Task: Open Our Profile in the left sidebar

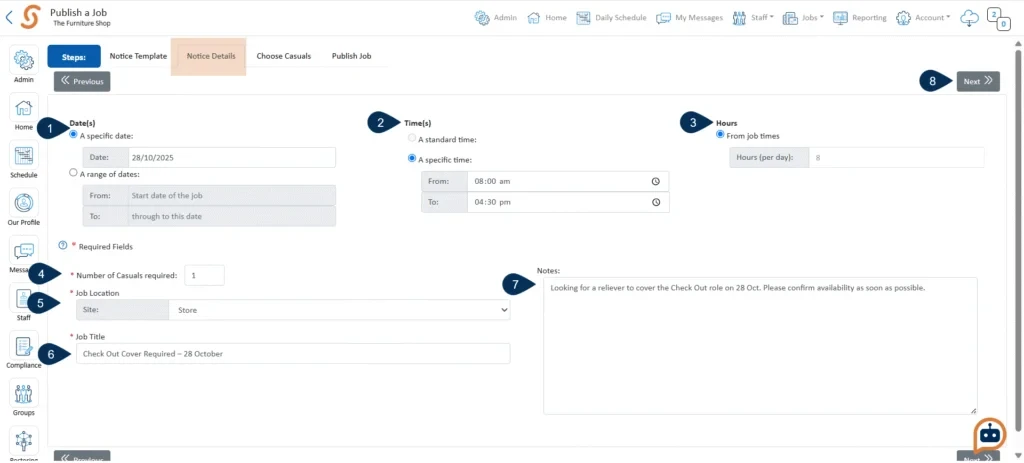Action: (24, 208)
